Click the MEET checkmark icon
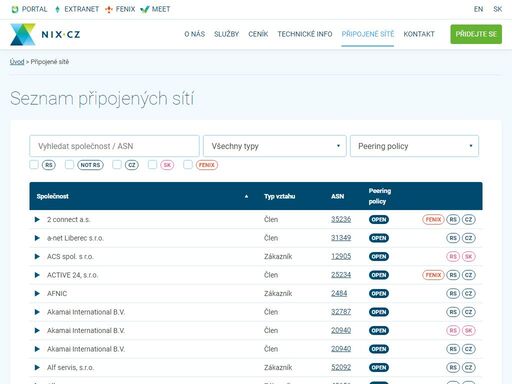The height and width of the screenshot is (384, 512). pyautogui.click(x=145, y=9)
